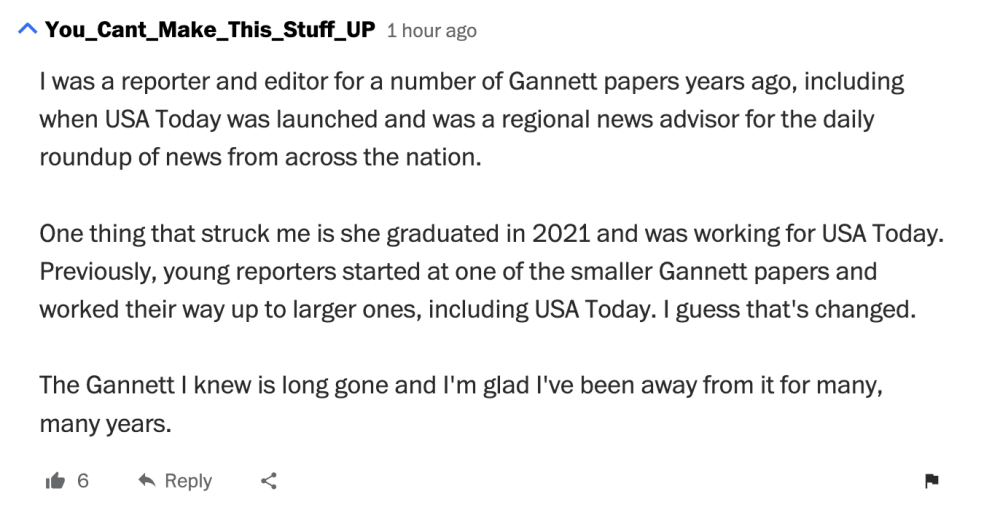Click the word "Previously," in the second paragraph
Image resolution: width=1000 pixels, height=518 pixels.
[99, 272]
